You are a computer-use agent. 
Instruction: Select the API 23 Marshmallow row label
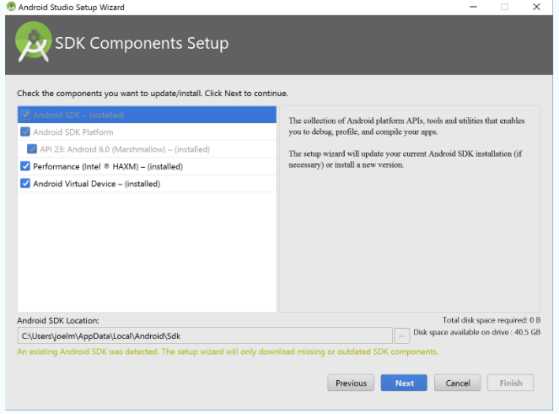point(124,149)
